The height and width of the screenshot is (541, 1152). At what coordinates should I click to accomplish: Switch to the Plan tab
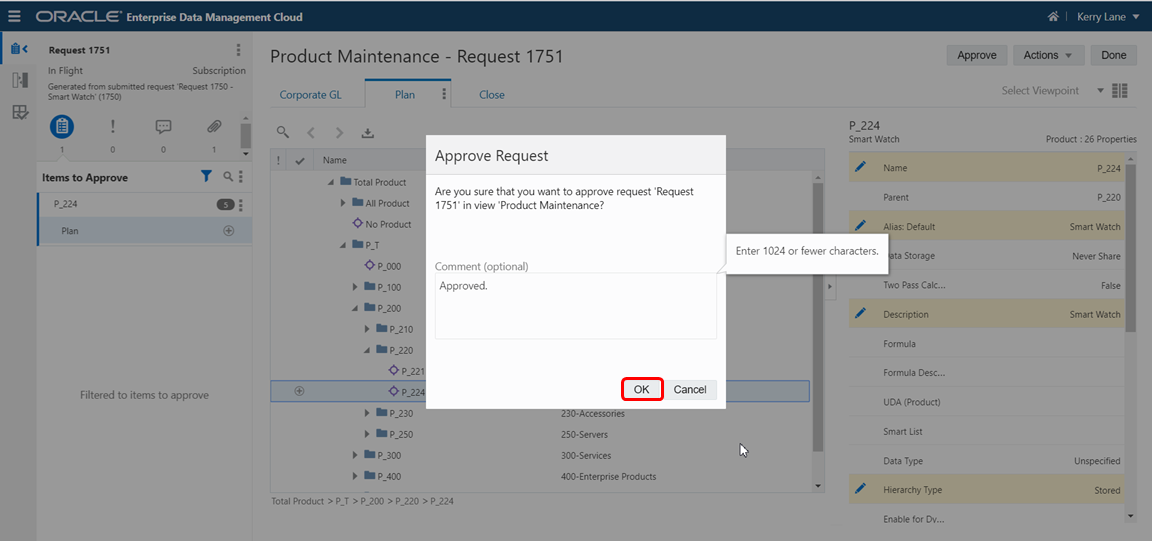coord(405,95)
